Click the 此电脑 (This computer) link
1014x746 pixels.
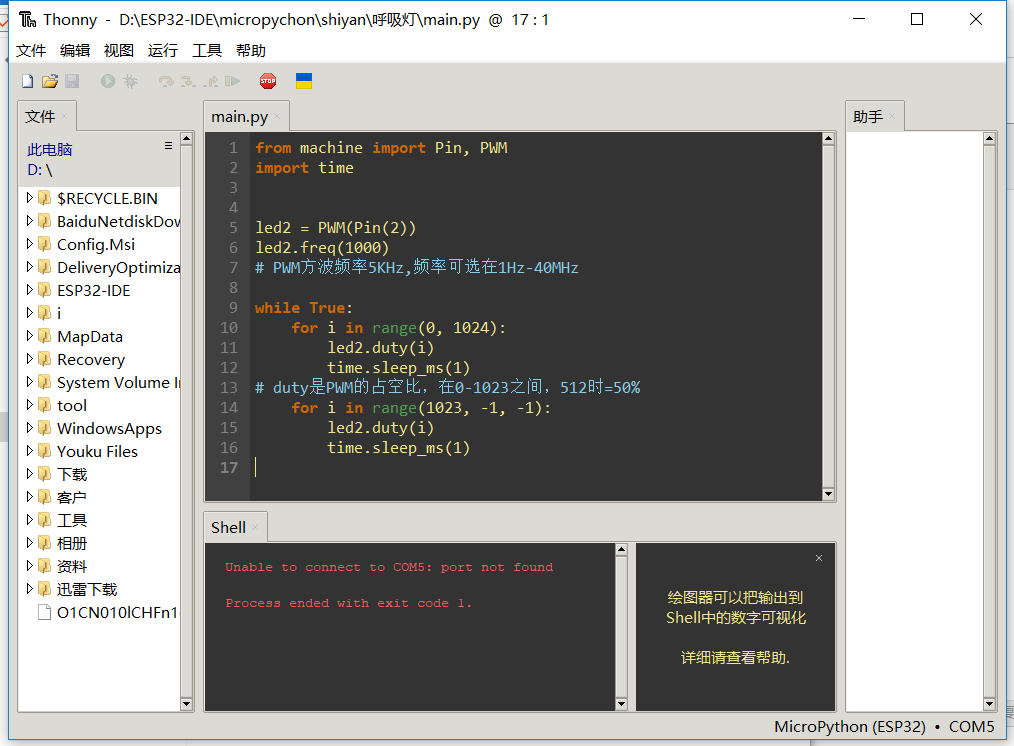pos(50,149)
